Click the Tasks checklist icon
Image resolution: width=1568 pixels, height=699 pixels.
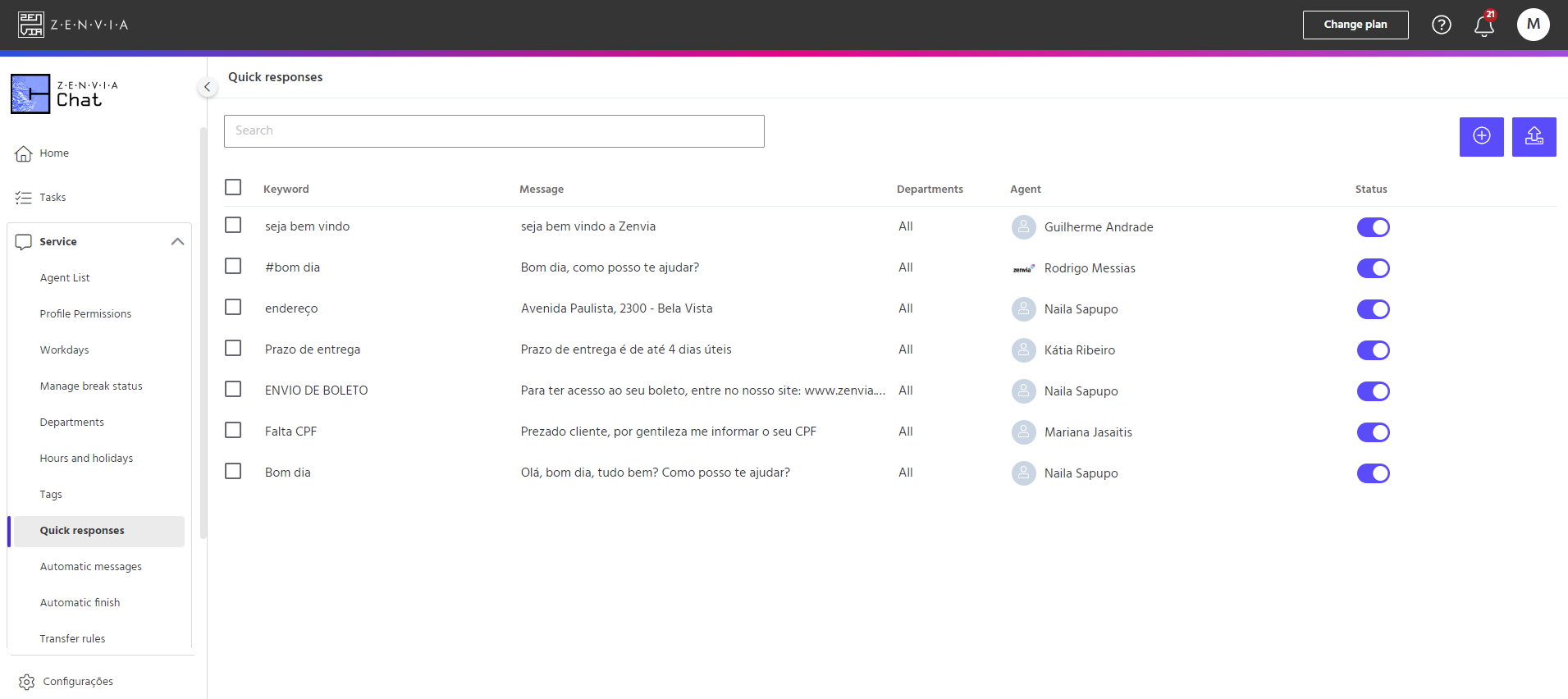click(24, 198)
